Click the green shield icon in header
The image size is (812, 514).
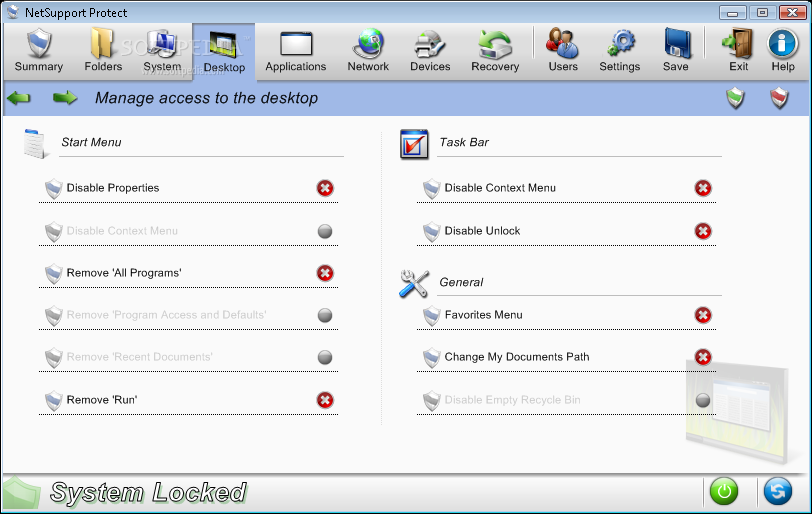[x=735, y=98]
